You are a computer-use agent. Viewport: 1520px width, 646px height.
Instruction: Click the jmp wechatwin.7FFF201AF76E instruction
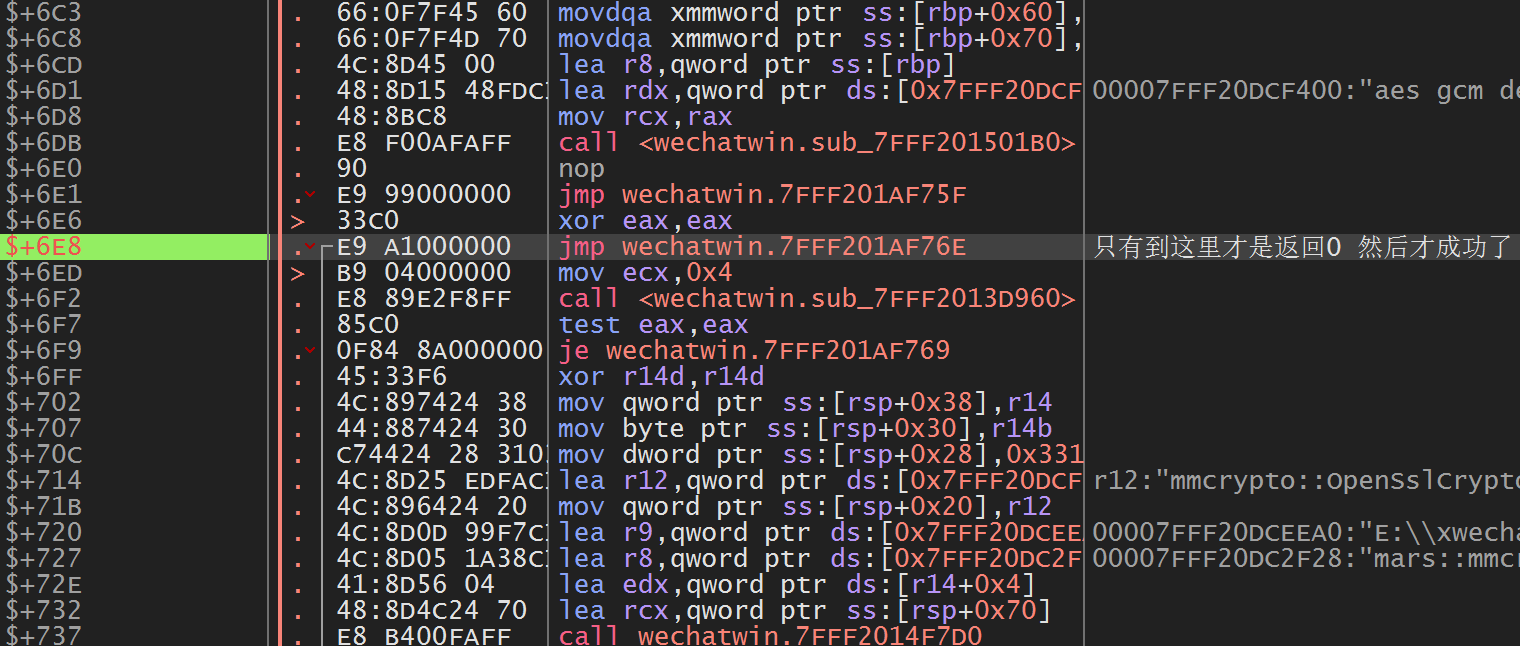[x=762, y=247]
